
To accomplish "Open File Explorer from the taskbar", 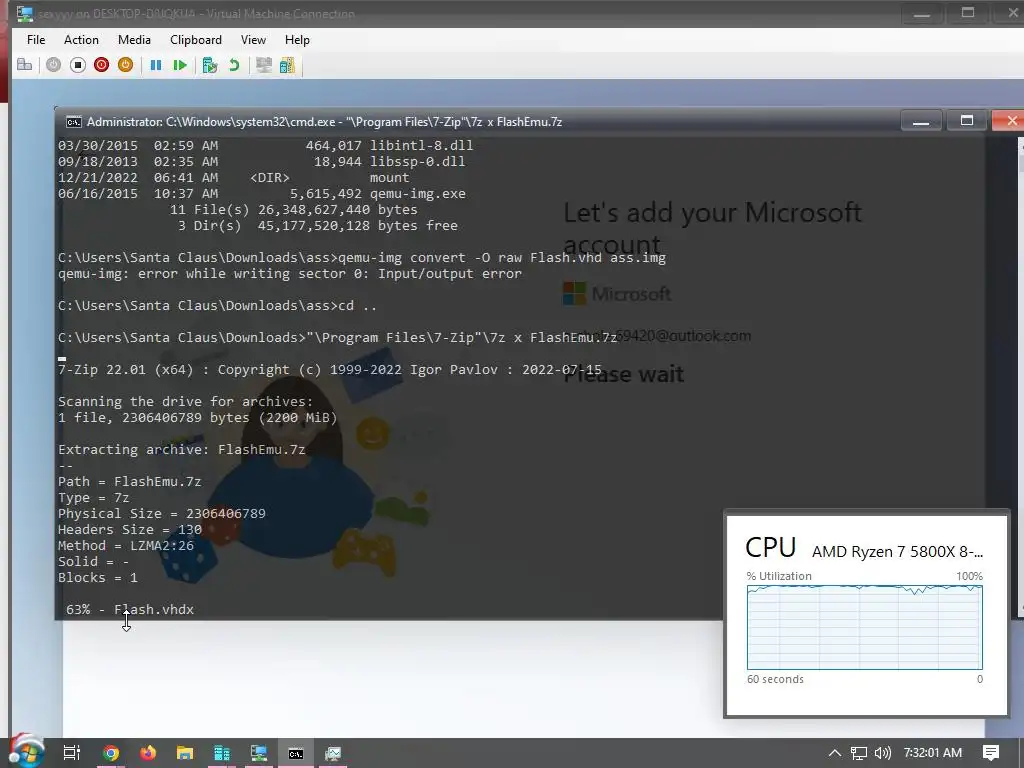I will (x=185, y=753).
